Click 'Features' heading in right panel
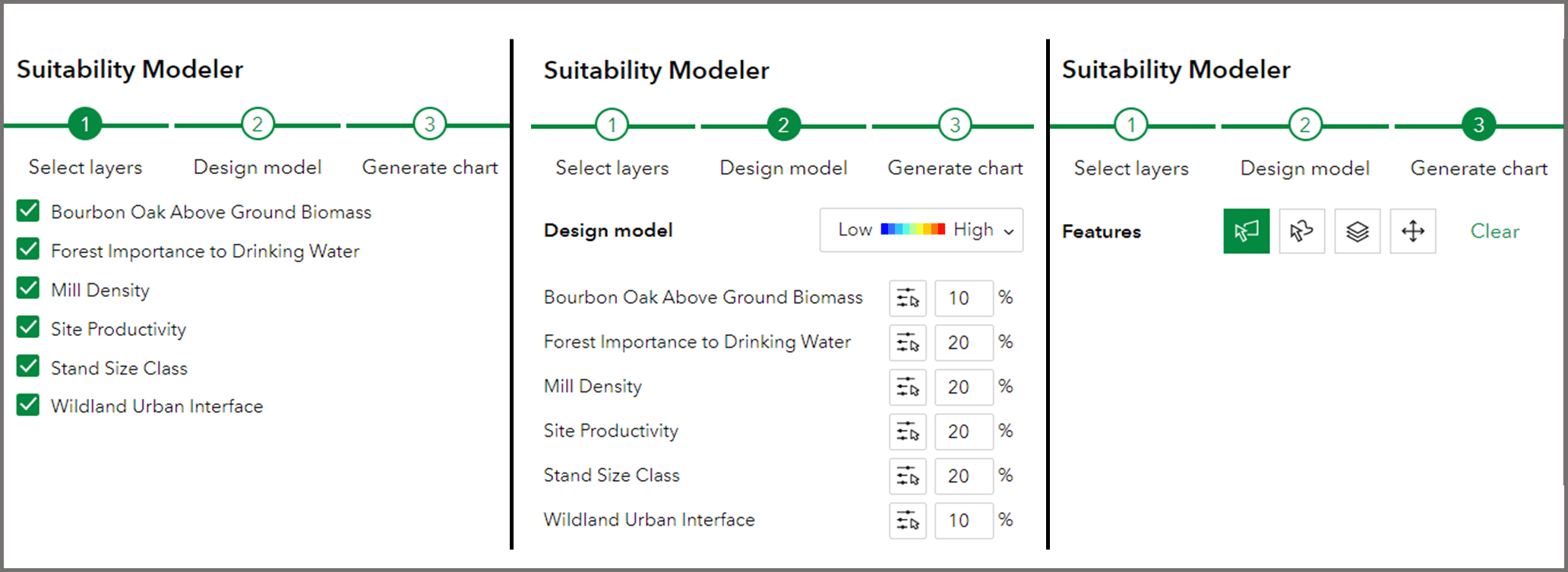The width and height of the screenshot is (1568, 572). pyautogui.click(x=1102, y=232)
